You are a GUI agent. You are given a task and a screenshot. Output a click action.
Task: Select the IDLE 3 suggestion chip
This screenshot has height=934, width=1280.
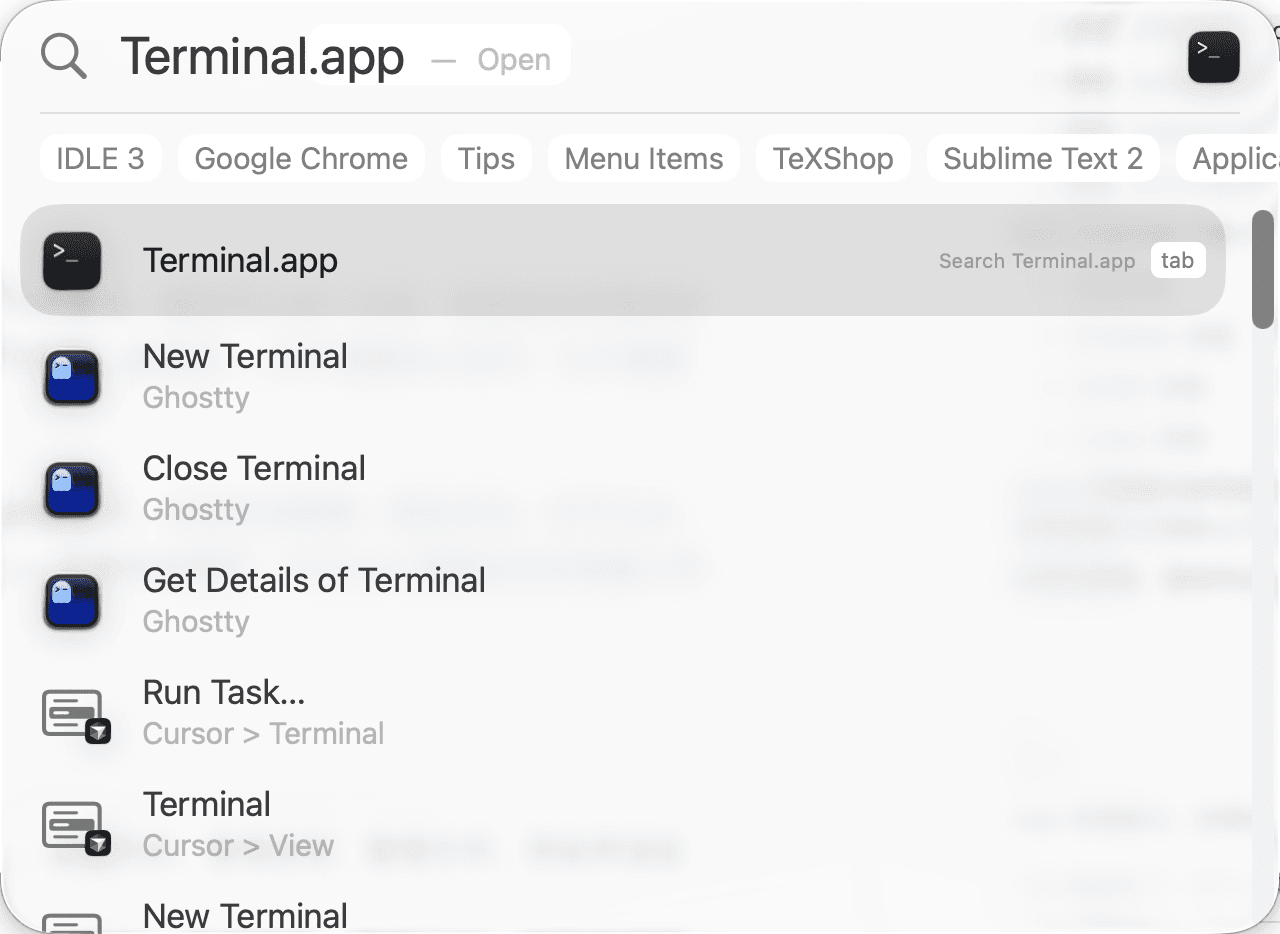100,157
